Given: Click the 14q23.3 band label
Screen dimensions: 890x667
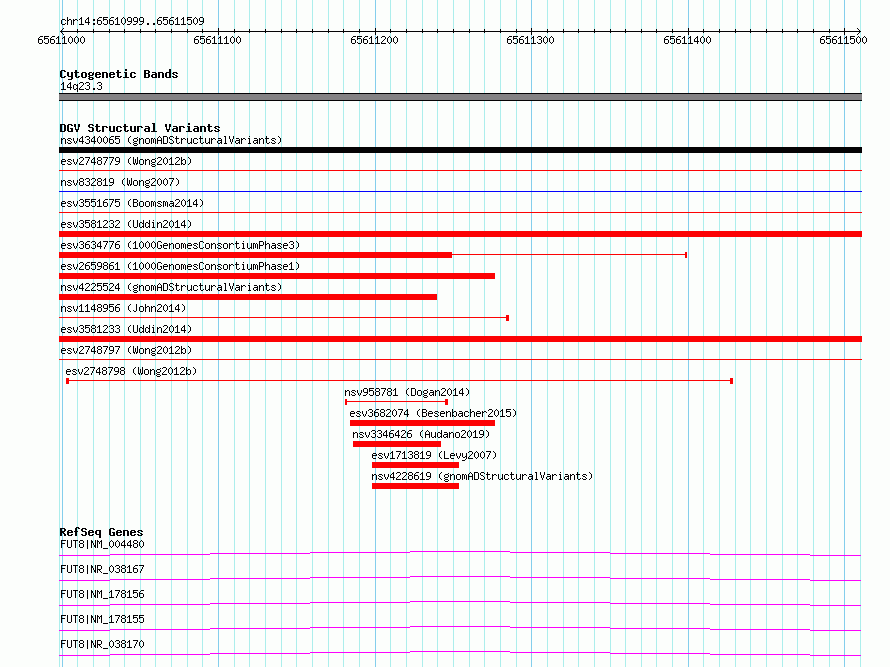Looking at the screenshot, I should click(x=81, y=86).
